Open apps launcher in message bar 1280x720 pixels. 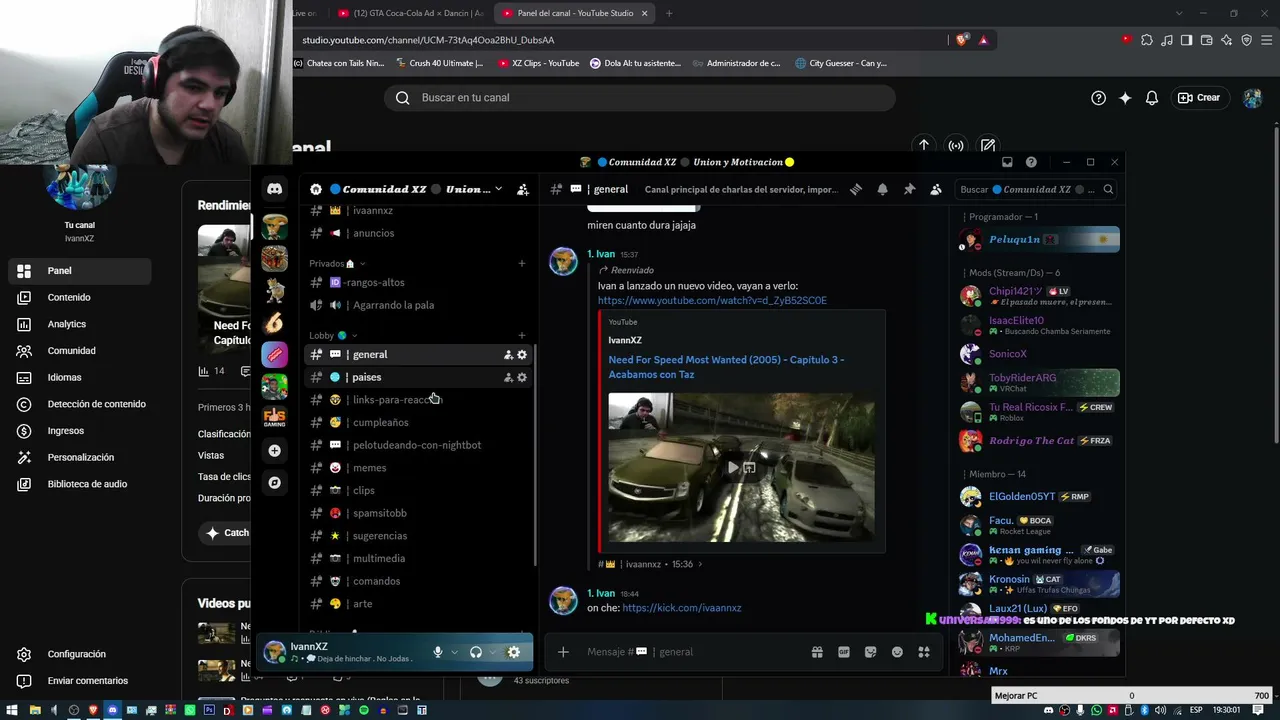[924, 652]
